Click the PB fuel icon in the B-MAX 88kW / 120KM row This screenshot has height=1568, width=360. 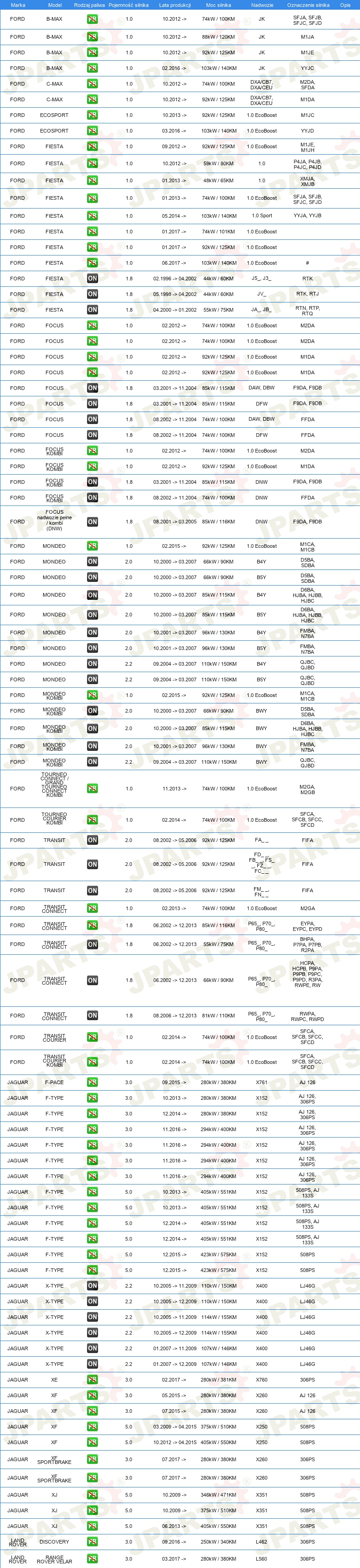92,36
